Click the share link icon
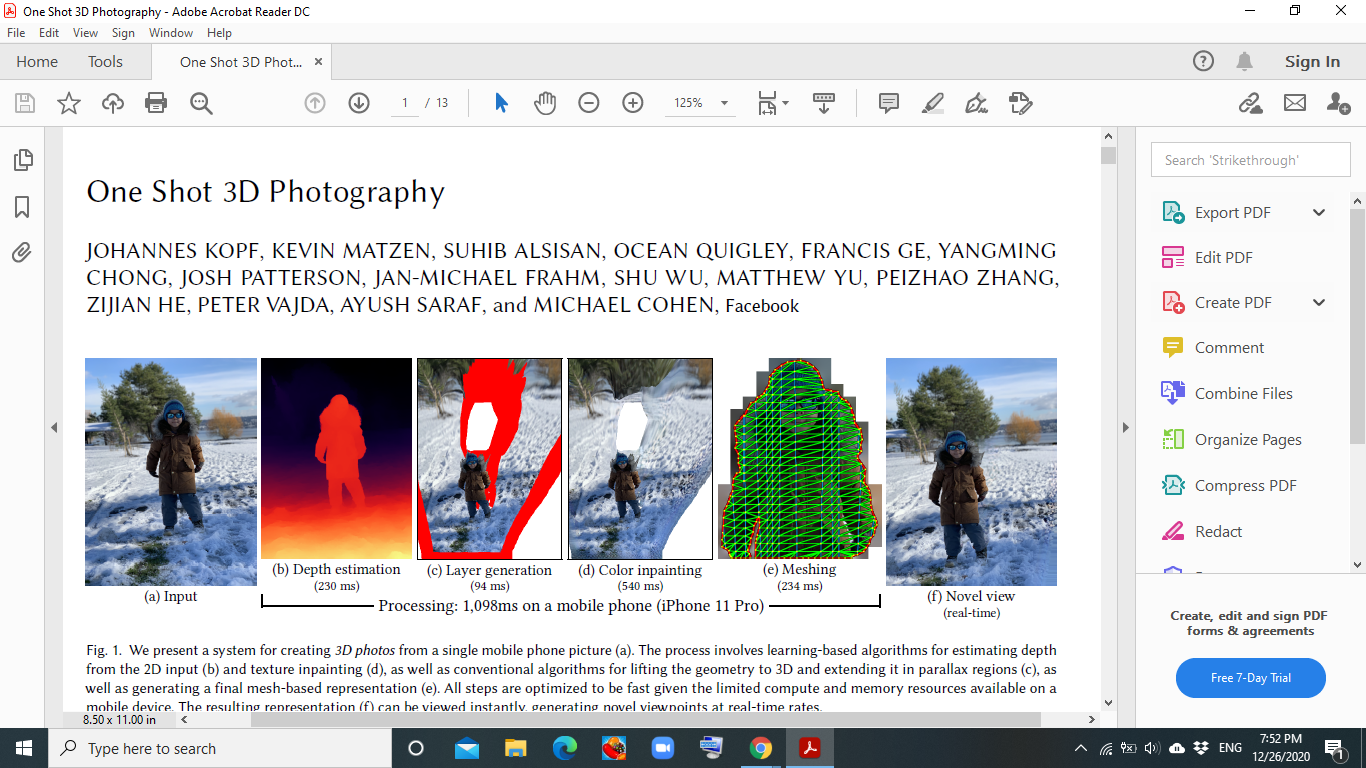The height and width of the screenshot is (768, 1366). pyautogui.click(x=1250, y=103)
